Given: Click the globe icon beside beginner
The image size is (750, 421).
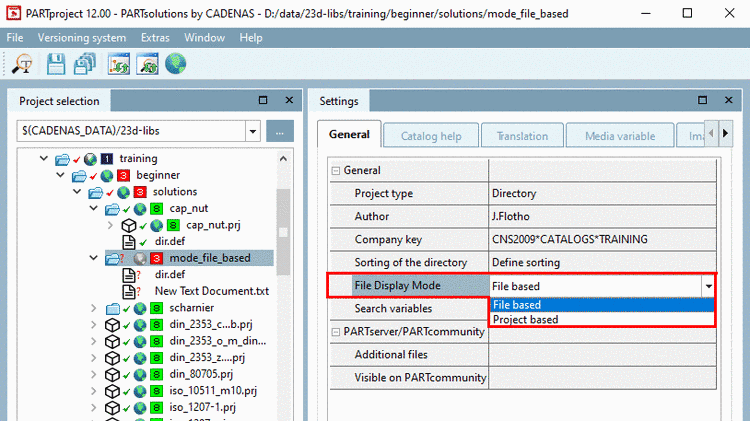Looking at the screenshot, I should tap(107, 176).
